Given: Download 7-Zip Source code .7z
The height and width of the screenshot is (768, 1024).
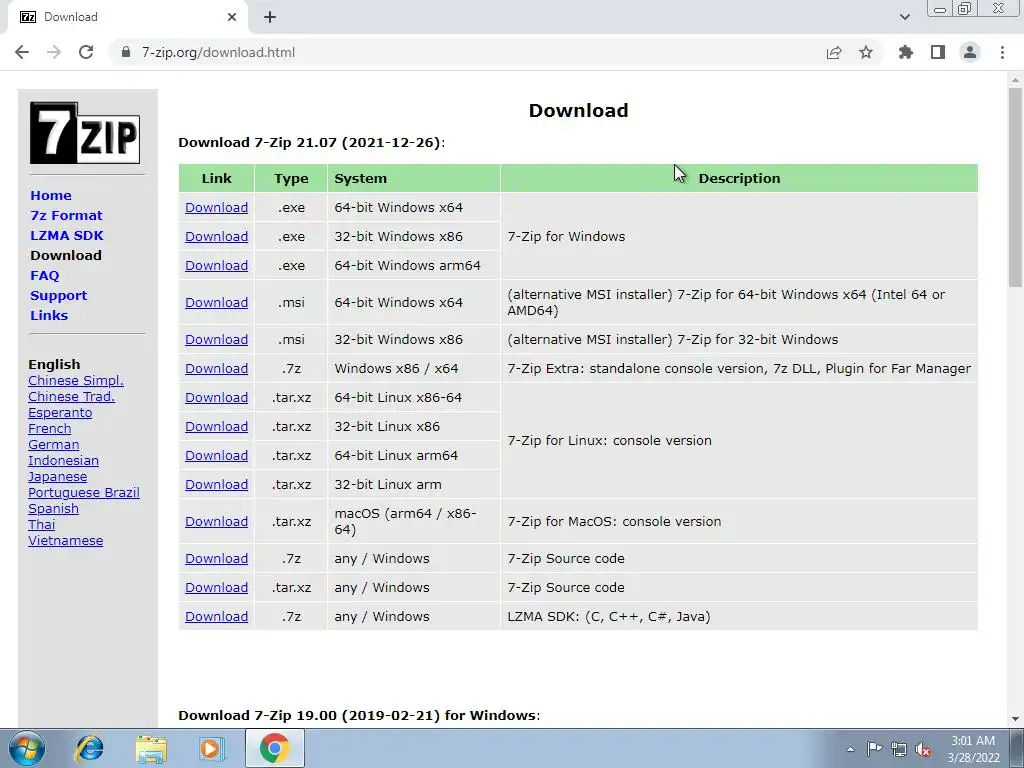Looking at the screenshot, I should [216, 558].
